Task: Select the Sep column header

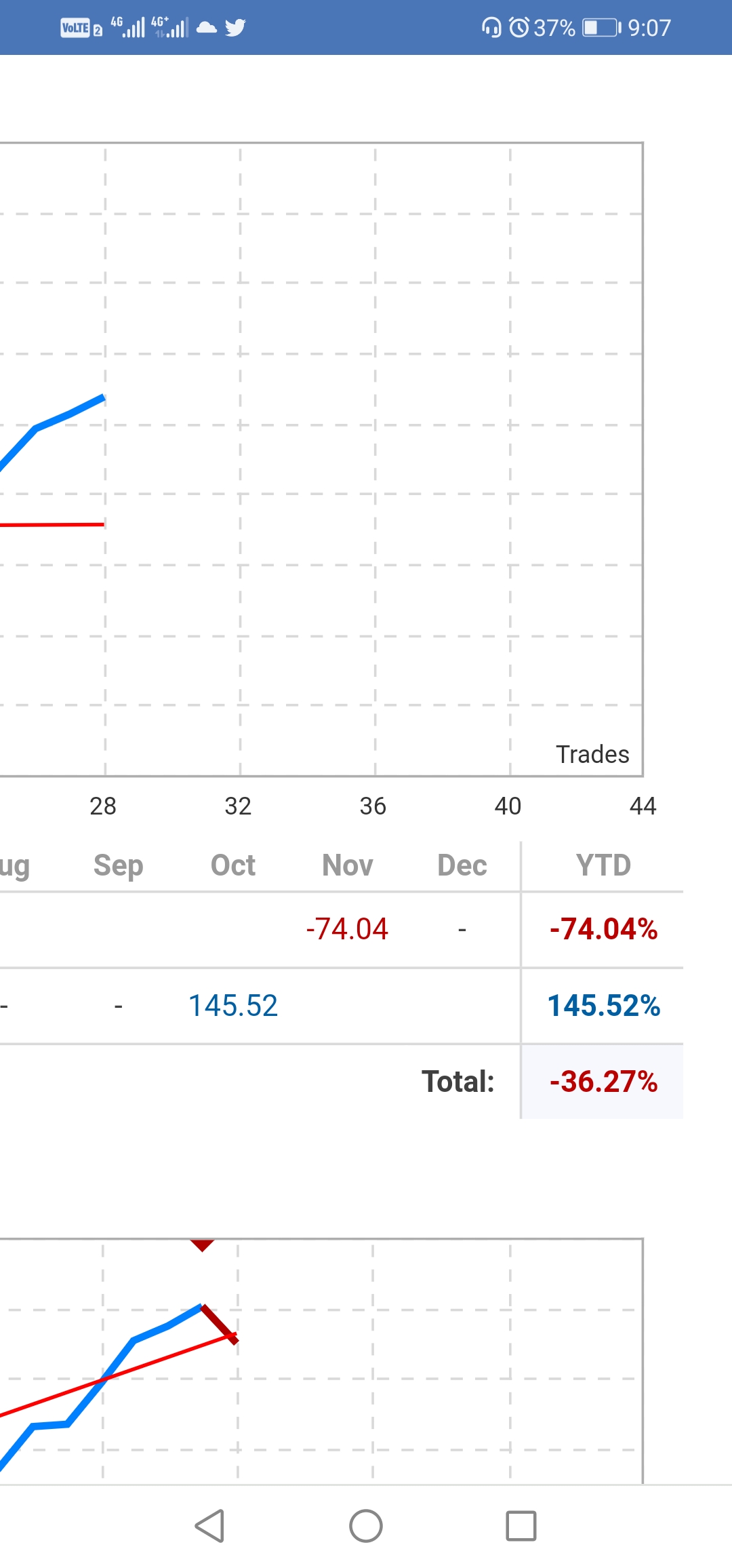Action: [x=119, y=867]
